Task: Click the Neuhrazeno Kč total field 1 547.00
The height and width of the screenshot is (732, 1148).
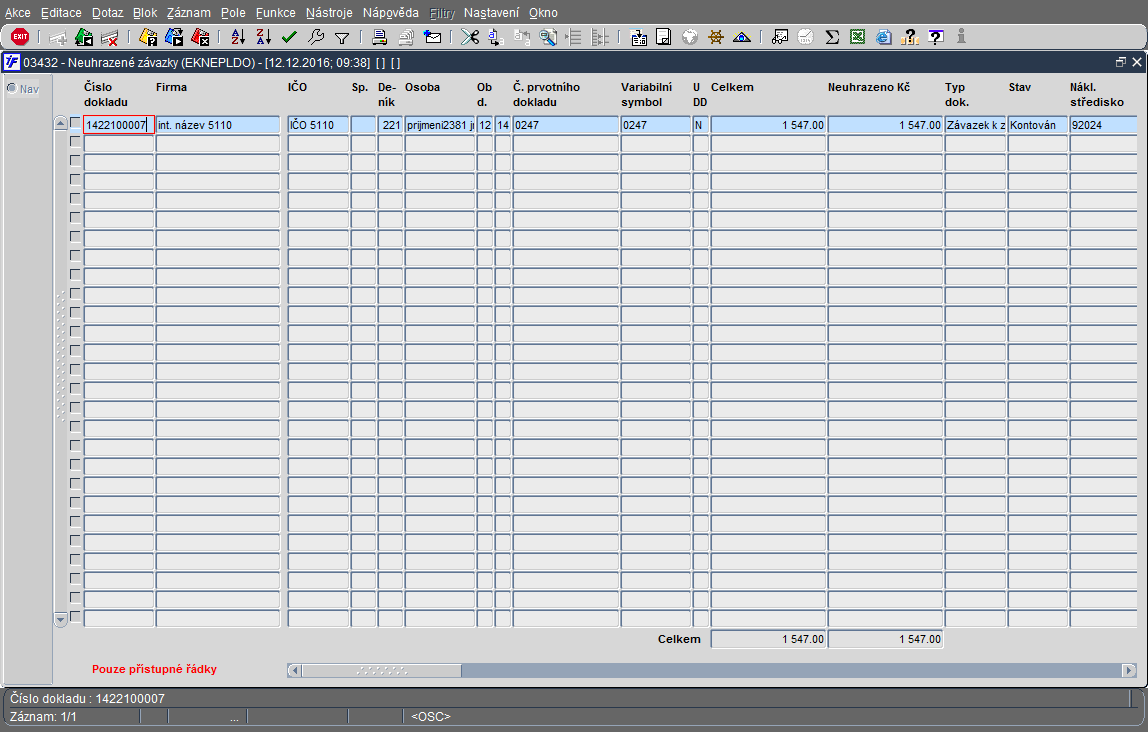Action: click(x=885, y=639)
